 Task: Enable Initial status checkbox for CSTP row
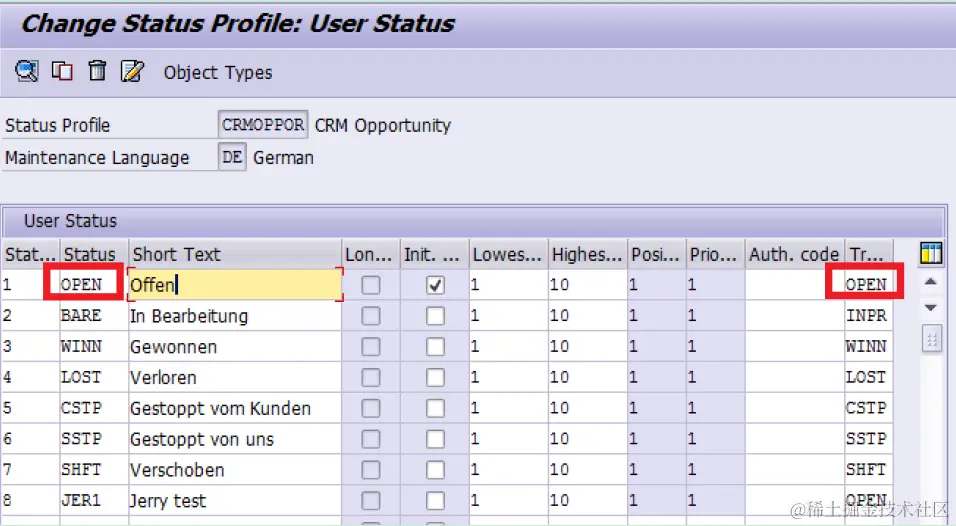[x=435, y=408]
